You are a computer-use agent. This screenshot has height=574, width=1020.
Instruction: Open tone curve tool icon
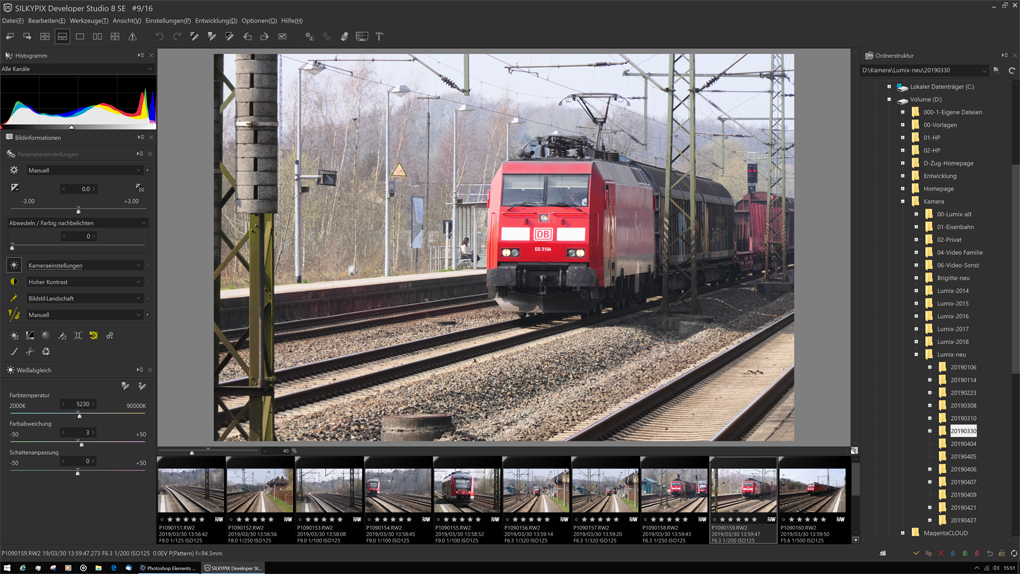point(30,335)
